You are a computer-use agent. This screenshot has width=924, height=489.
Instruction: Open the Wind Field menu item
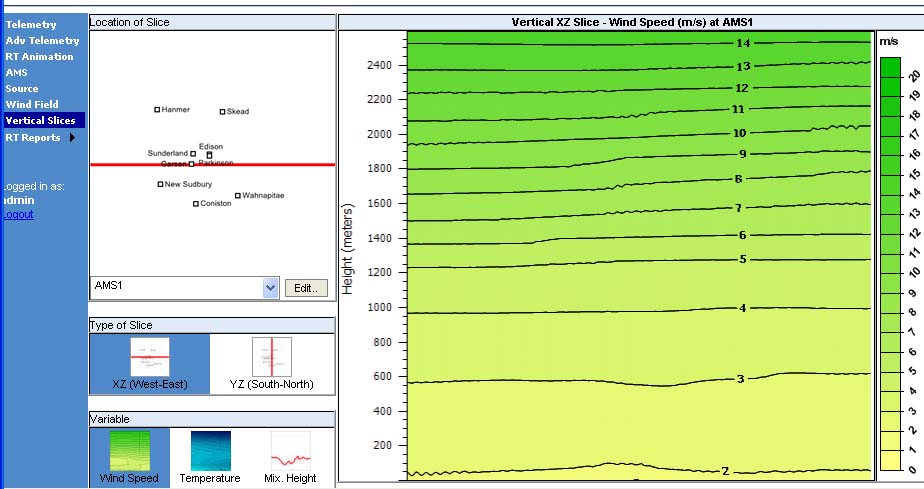[x=32, y=104]
